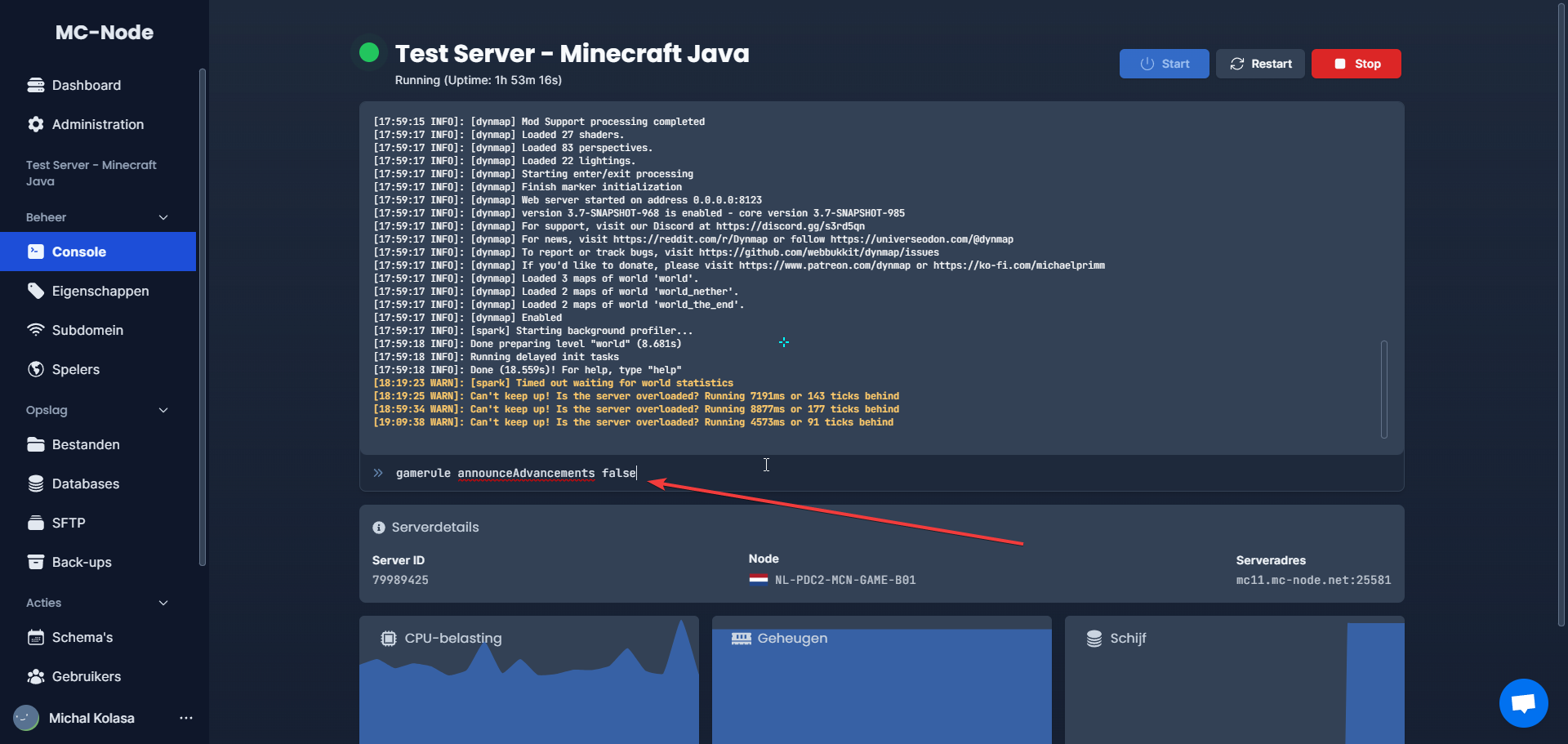This screenshot has width=1568, height=744.
Task: Click the Start server button
Action: pos(1165,64)
